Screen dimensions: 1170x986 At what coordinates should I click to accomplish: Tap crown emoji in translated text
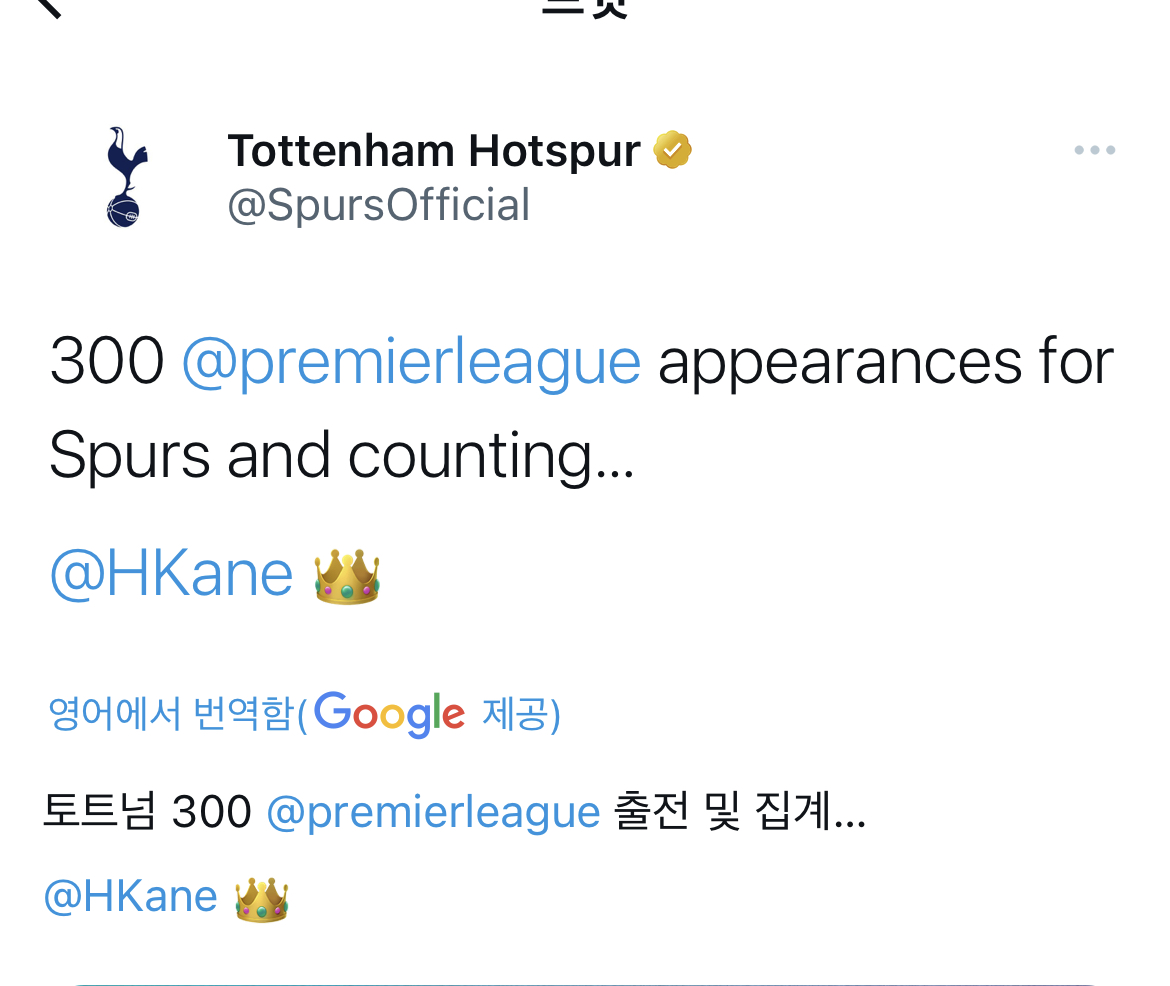(x=262, y=899)
